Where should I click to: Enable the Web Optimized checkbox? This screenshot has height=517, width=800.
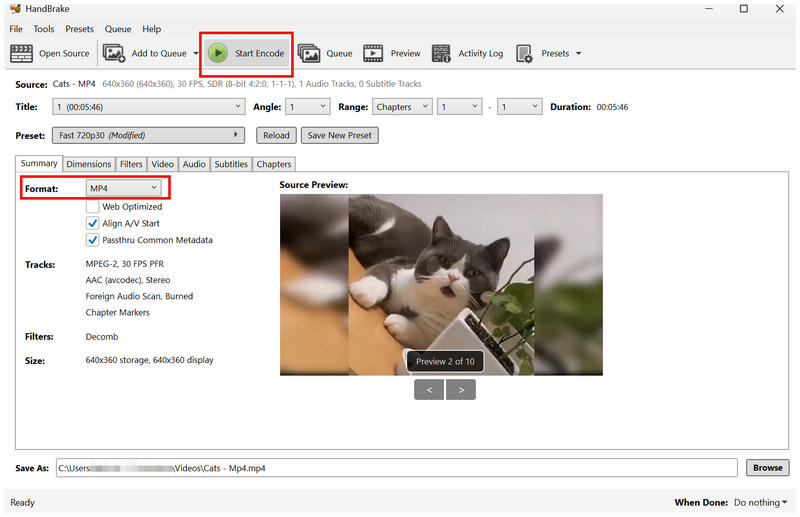(x=92, y=206)
